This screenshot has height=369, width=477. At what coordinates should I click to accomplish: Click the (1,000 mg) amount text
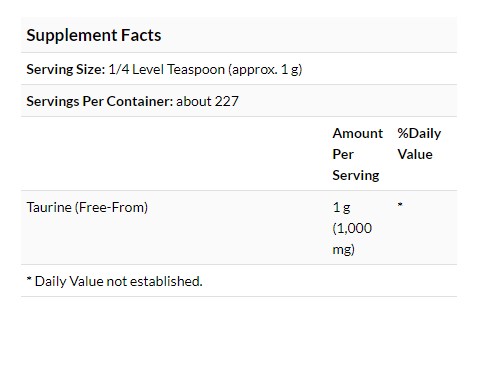[x=352, y=239]
